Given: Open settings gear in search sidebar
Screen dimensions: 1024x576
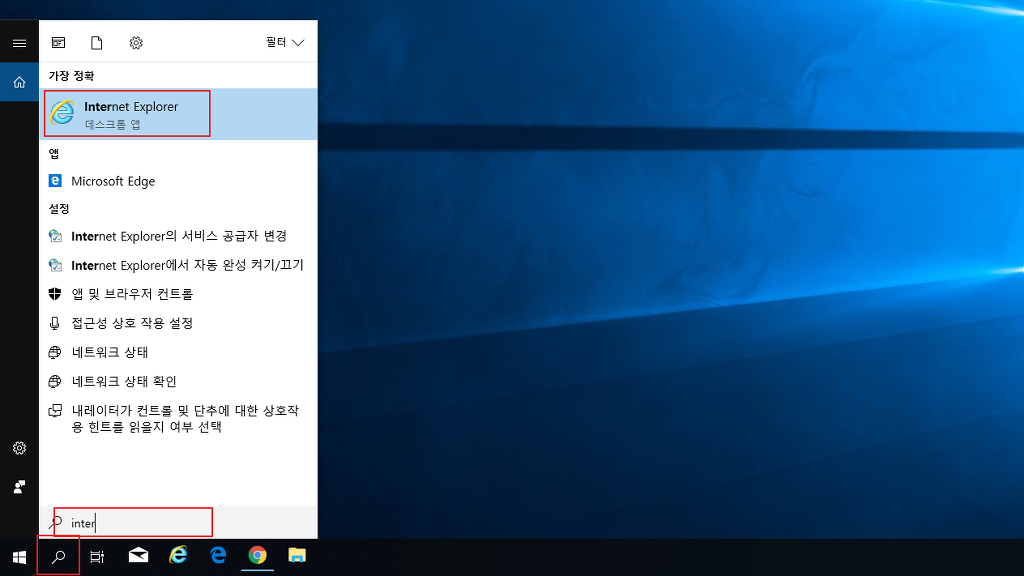Looking at the screenshot, I should tap(20, 448).
